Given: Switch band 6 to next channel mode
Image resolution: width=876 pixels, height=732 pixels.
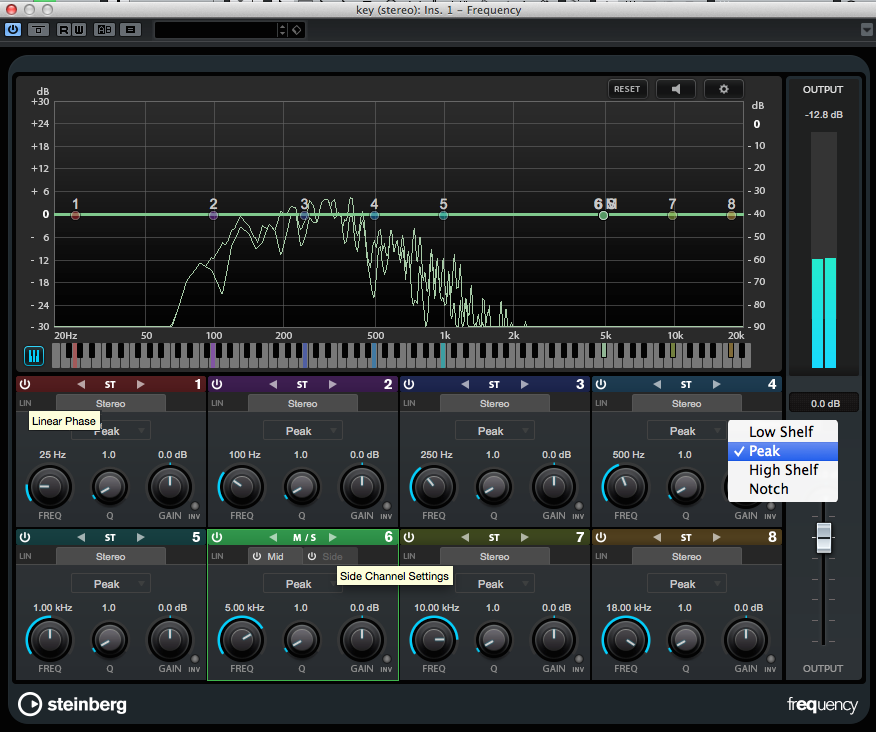Looking at the screenshot, I should 333,538.
